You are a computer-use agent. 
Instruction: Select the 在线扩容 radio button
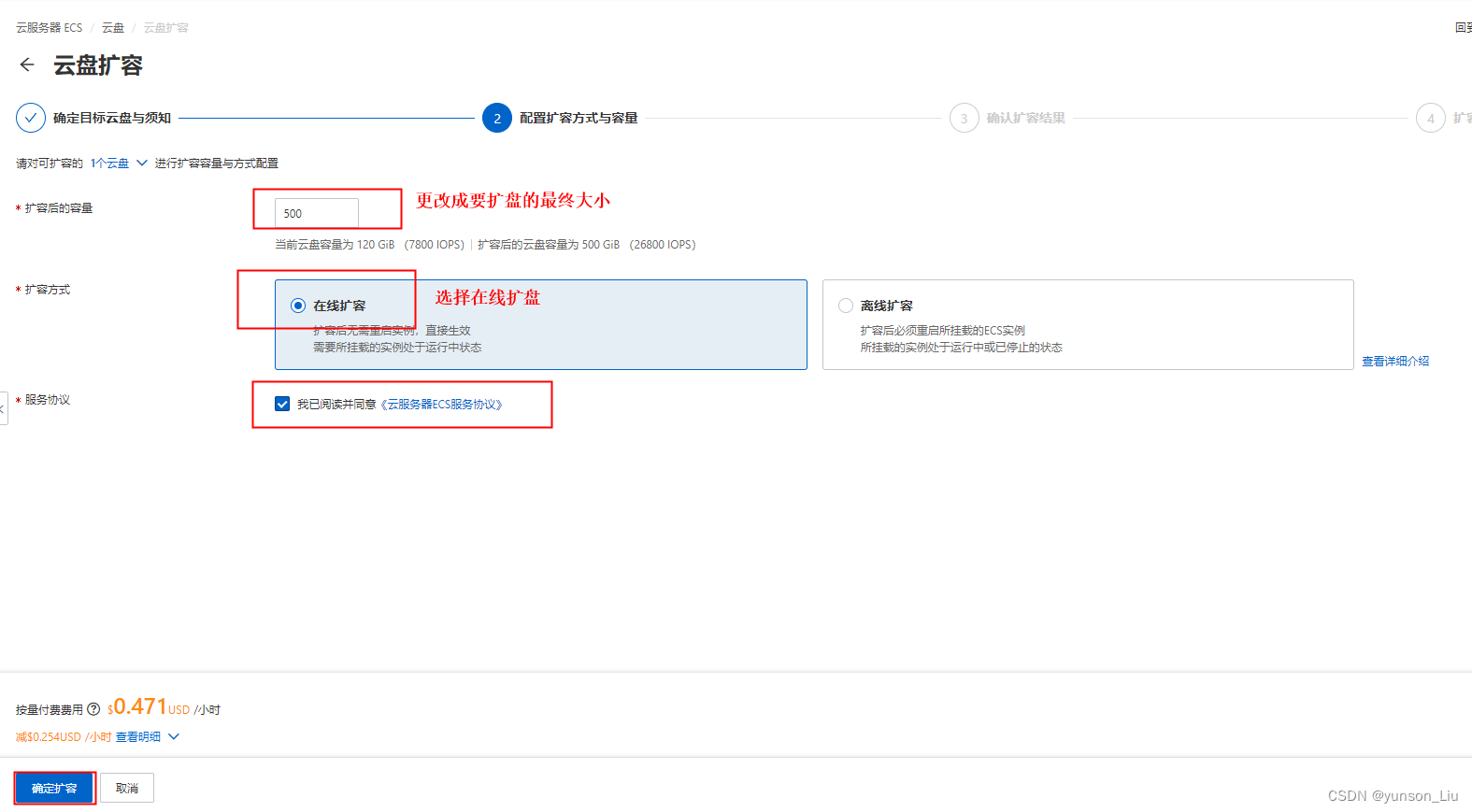(x=298, y=306)
